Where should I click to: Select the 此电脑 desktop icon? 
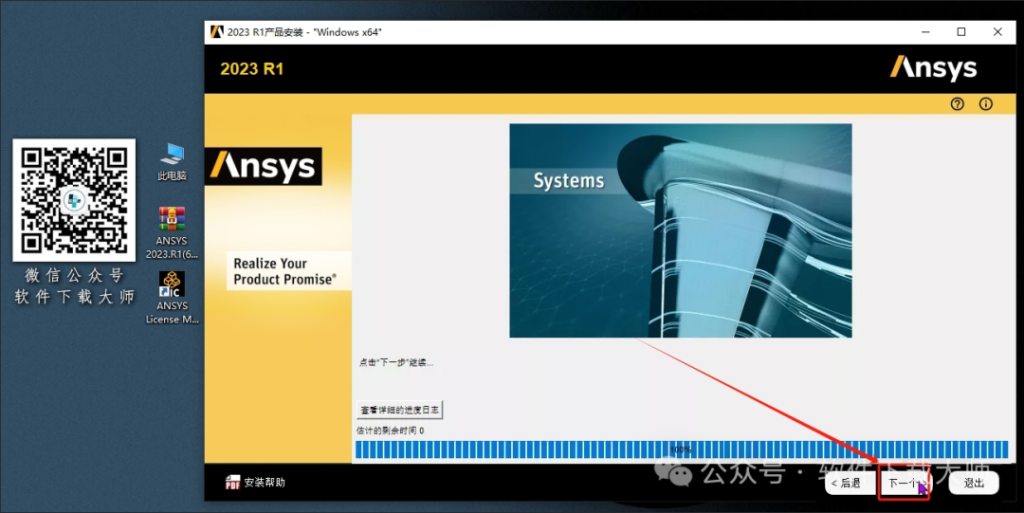172,161
